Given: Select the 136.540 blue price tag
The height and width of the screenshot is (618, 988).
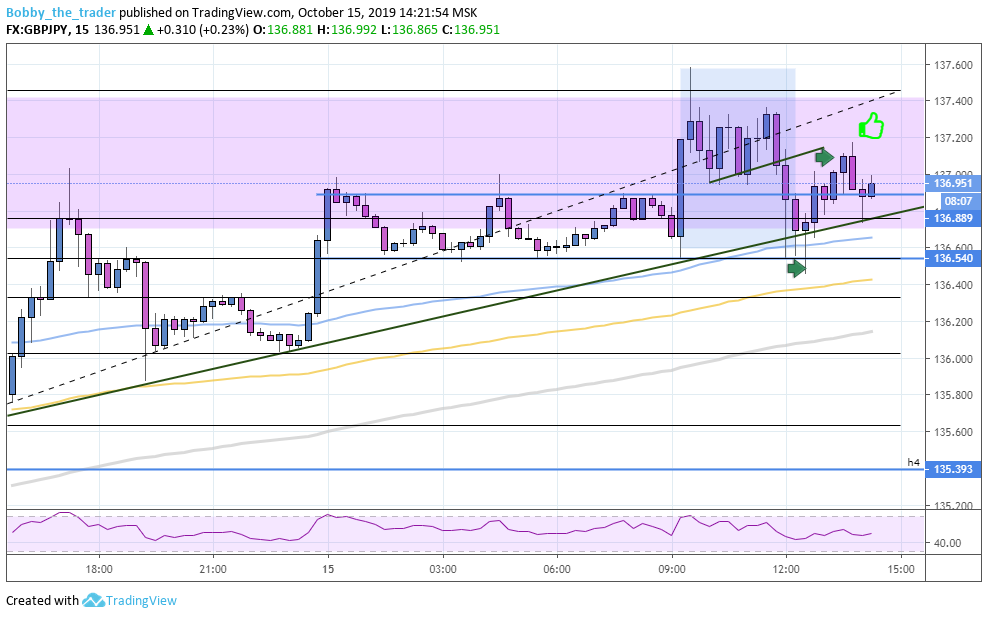Looking at the screenshot, I should pyautogui.click(x=953, y=258).
